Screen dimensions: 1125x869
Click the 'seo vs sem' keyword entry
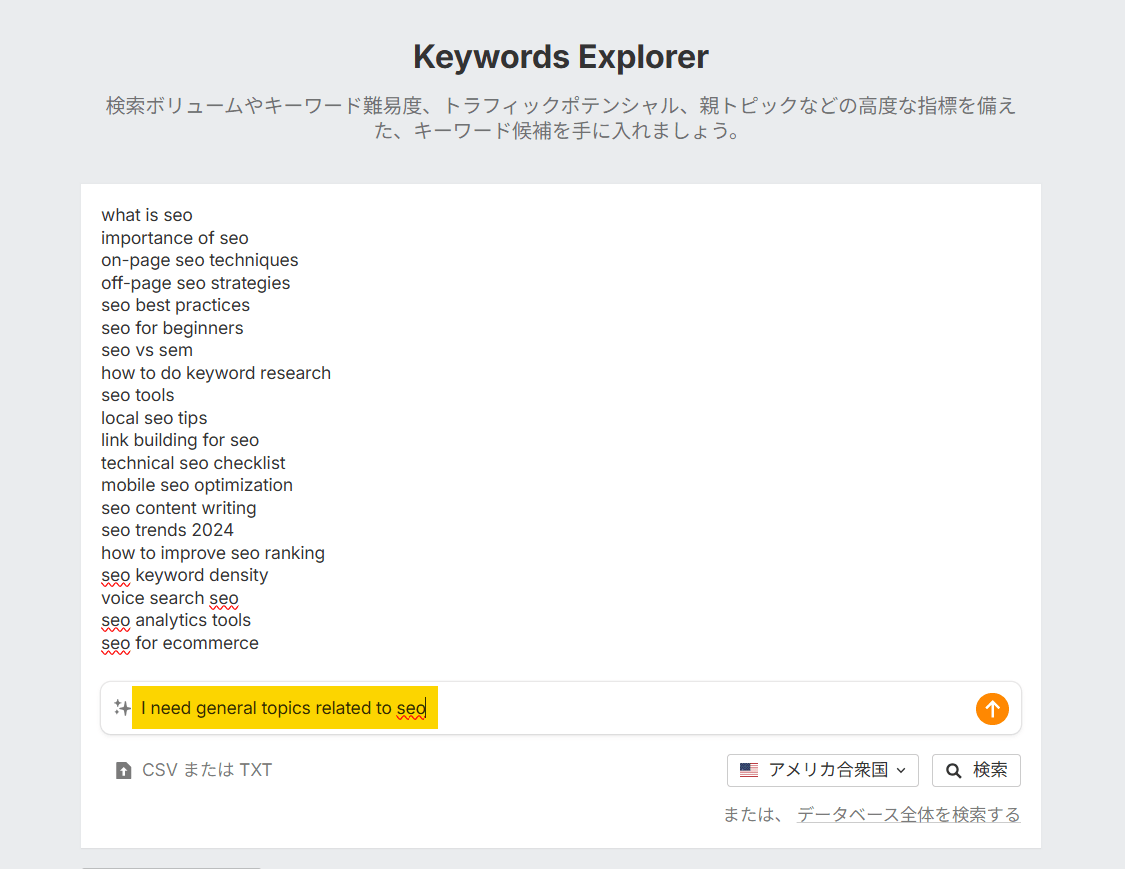(147, 350)
